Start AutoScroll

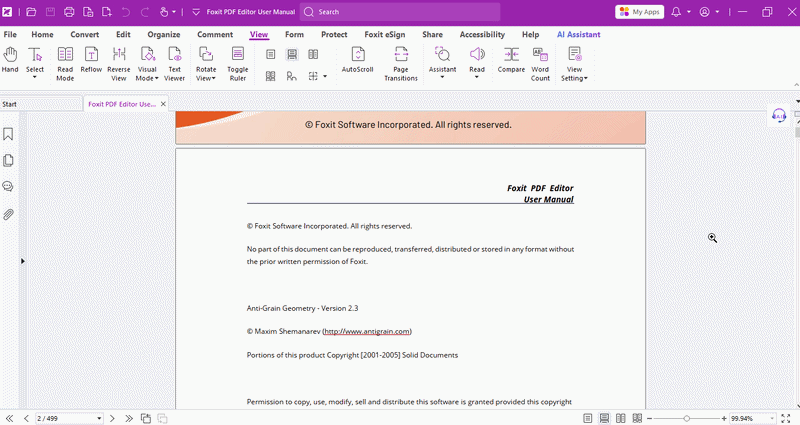[x=358, y=60]
